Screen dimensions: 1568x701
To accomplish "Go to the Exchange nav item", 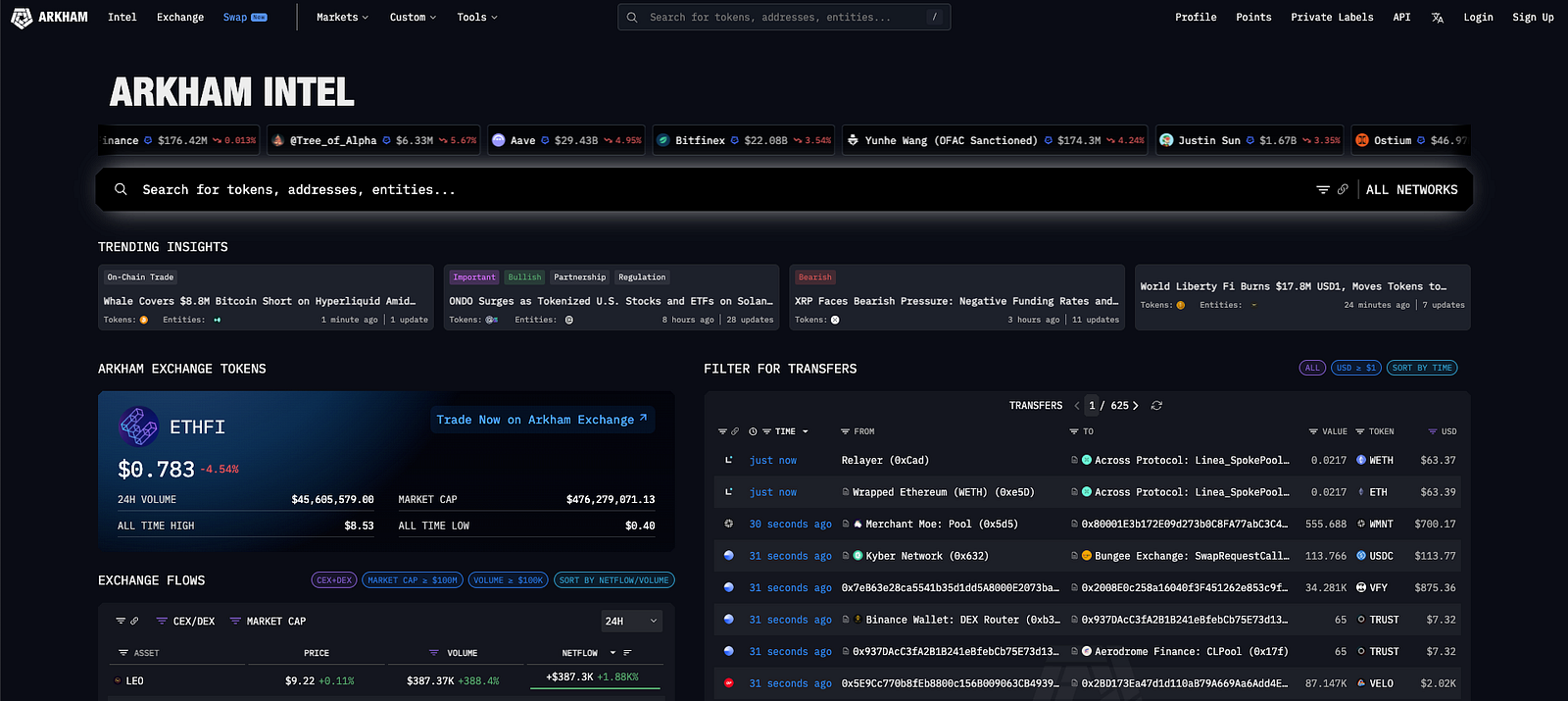I will 180,17.
